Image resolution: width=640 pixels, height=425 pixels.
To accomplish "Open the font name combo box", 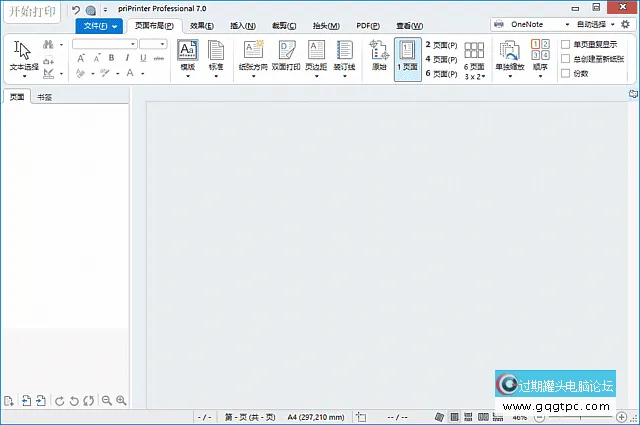I will [x=104, y=44].
